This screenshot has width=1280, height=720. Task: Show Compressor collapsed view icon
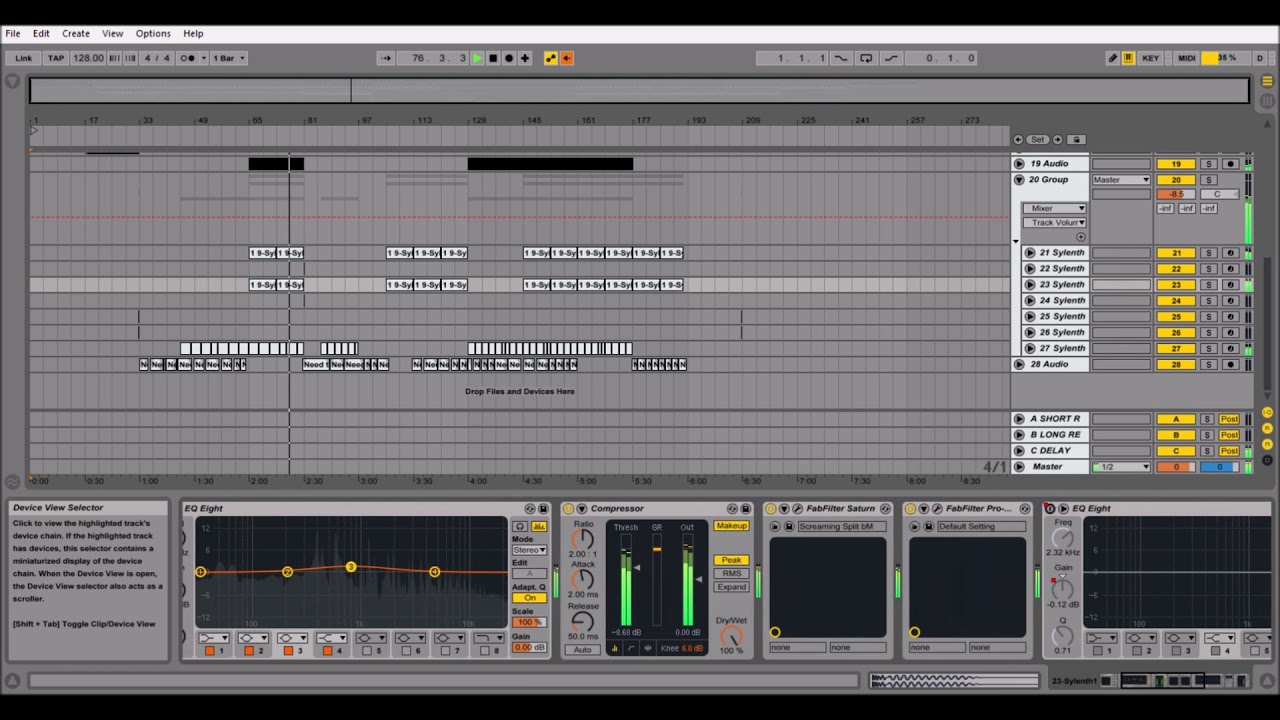[614, 648]
